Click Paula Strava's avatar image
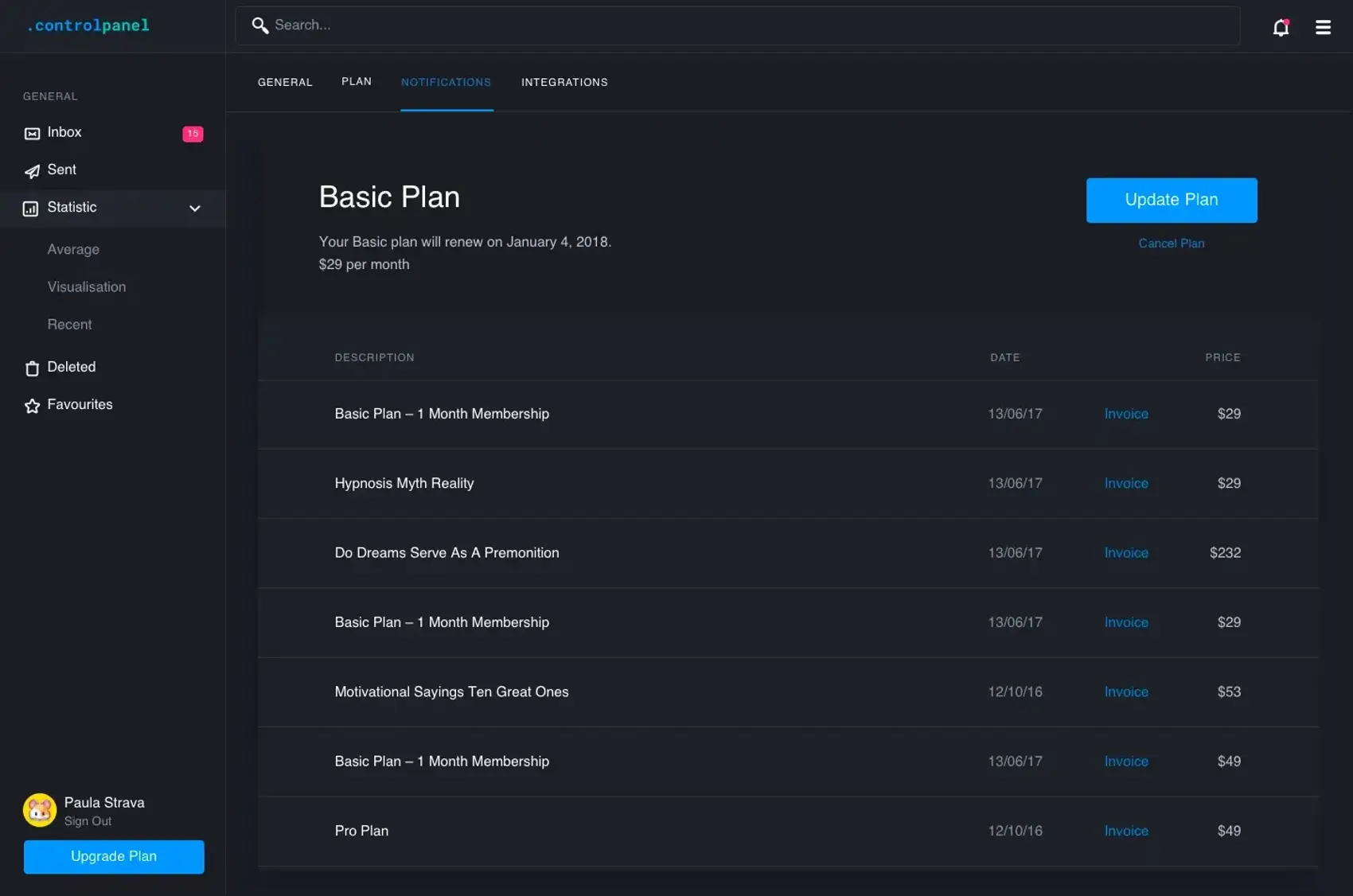 click(x=40, y=810)
